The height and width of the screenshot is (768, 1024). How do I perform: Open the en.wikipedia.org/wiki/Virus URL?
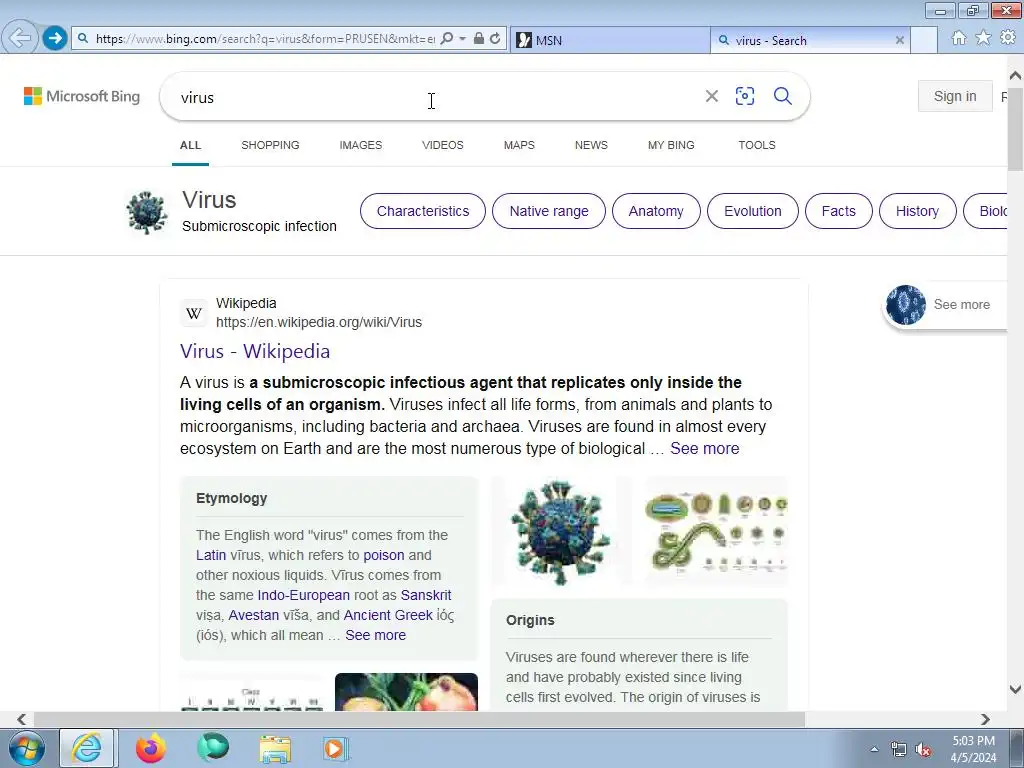click(319, 322)
